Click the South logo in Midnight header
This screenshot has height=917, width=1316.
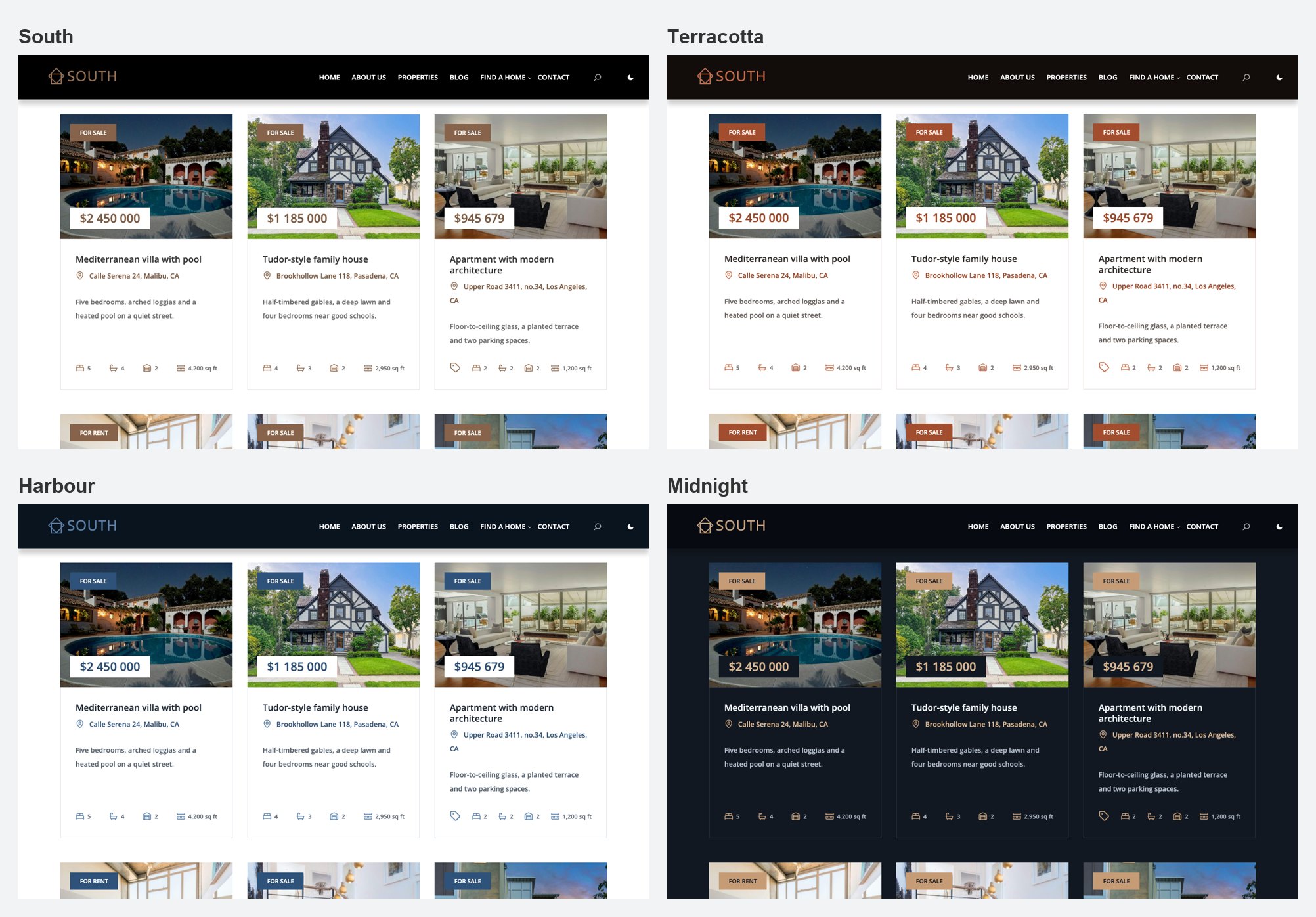pyautogui.click(x=732, y=526)
